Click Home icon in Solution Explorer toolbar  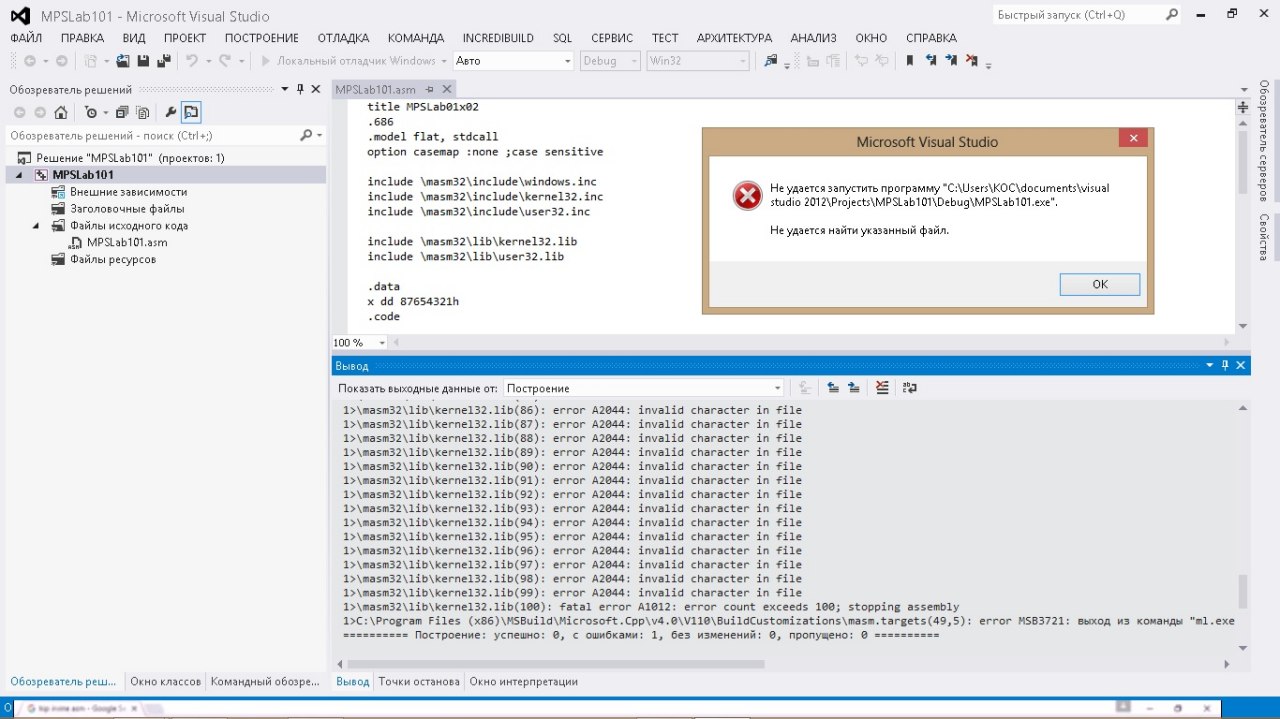tap(61, 112)
